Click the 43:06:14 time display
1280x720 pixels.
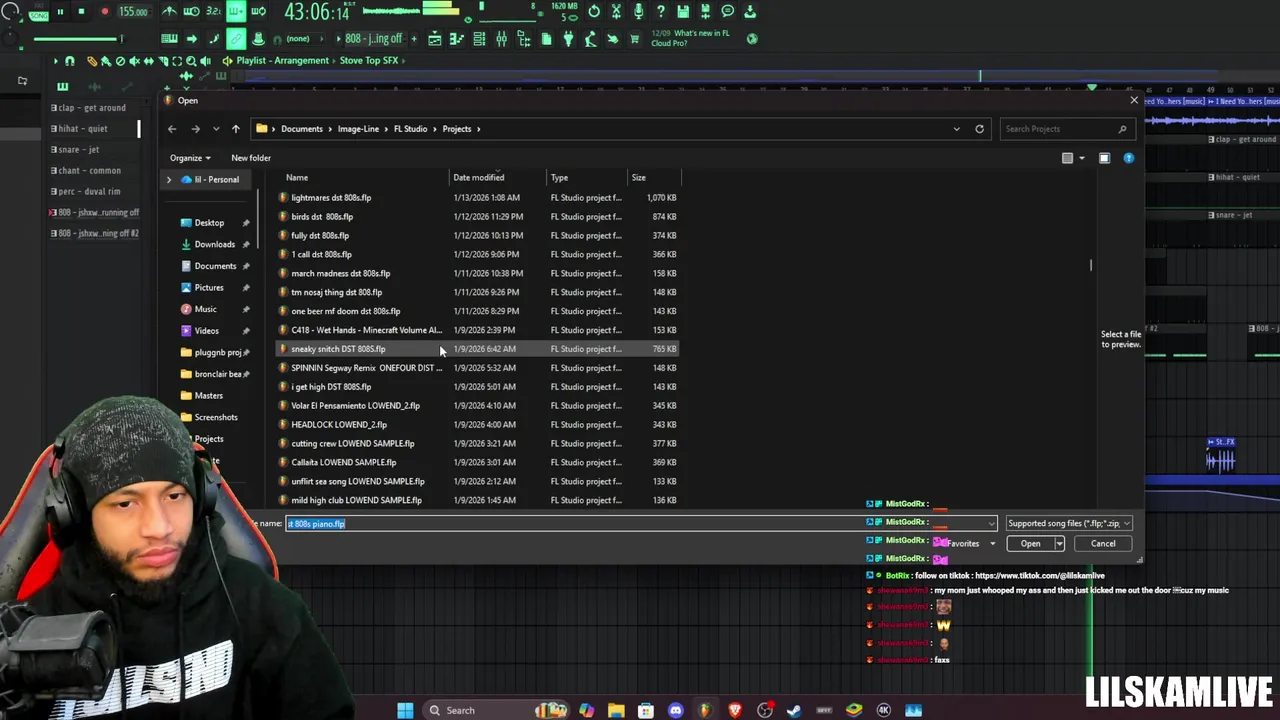(x=317, y=12)
